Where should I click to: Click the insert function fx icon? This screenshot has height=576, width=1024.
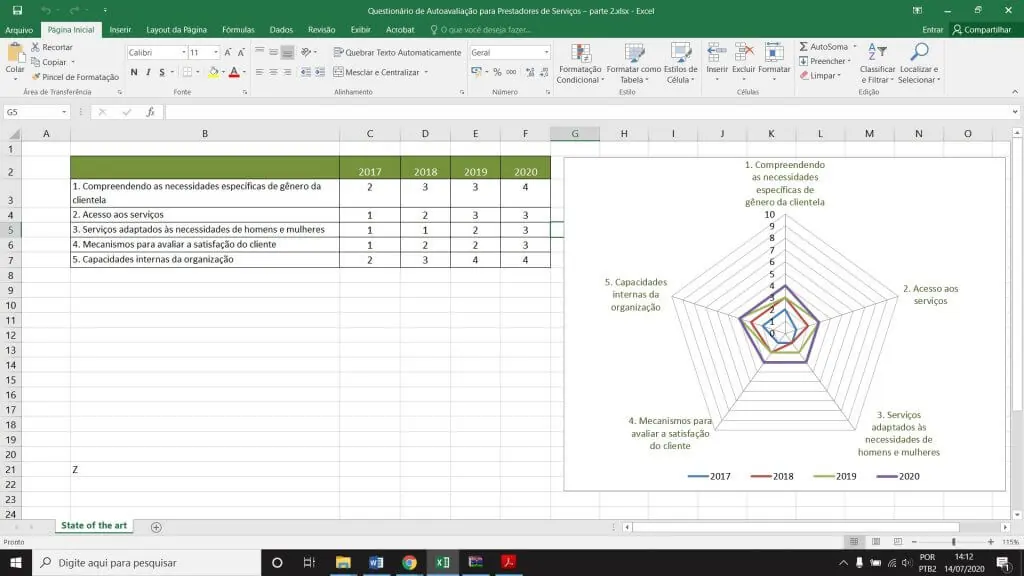[150, 112]
